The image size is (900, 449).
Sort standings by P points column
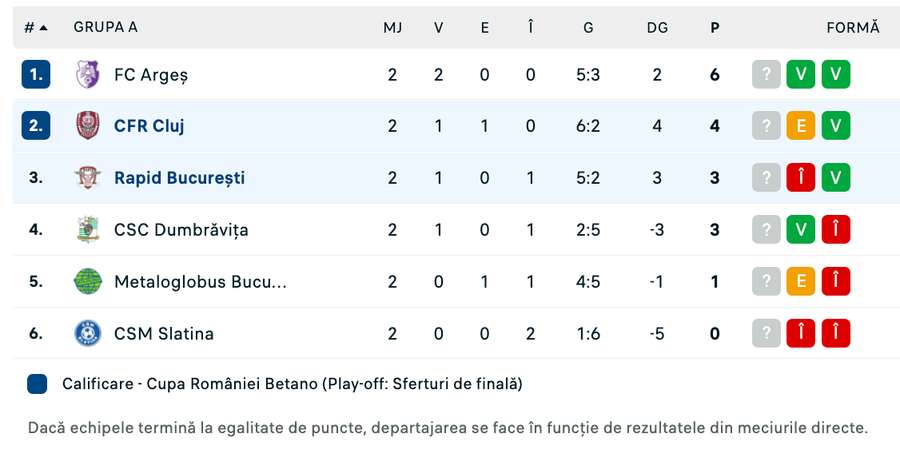point(714,27)
